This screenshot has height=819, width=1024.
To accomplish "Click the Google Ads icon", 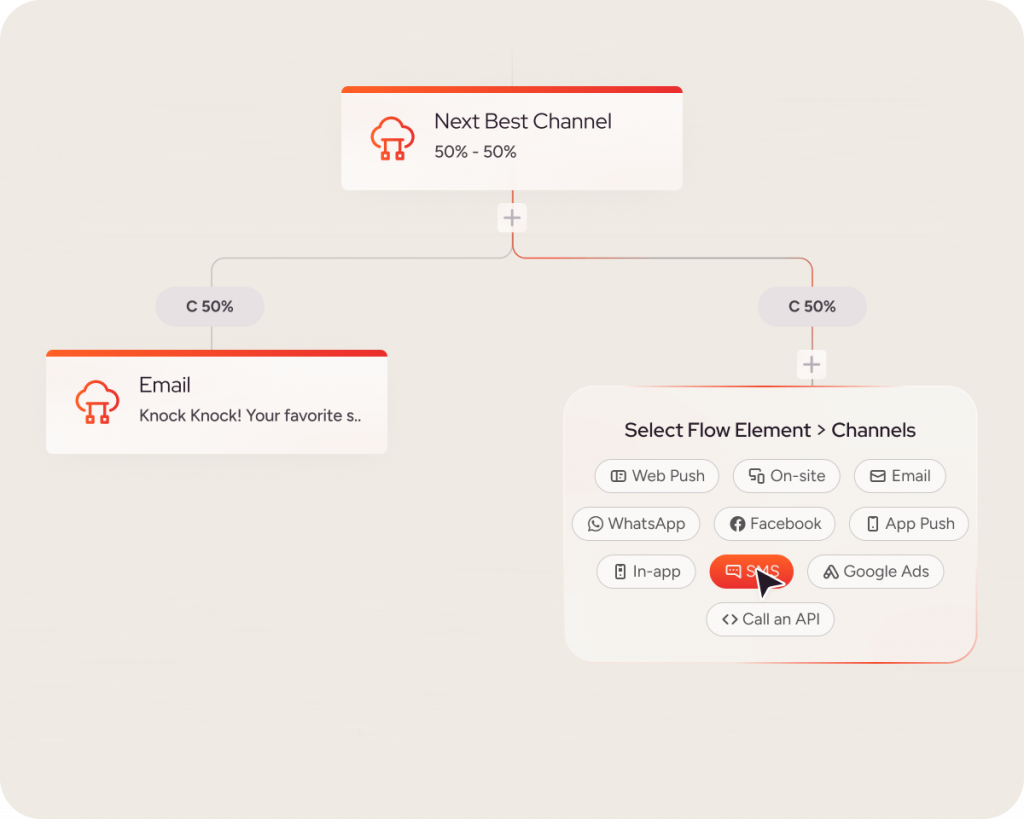I will [832, 571].
